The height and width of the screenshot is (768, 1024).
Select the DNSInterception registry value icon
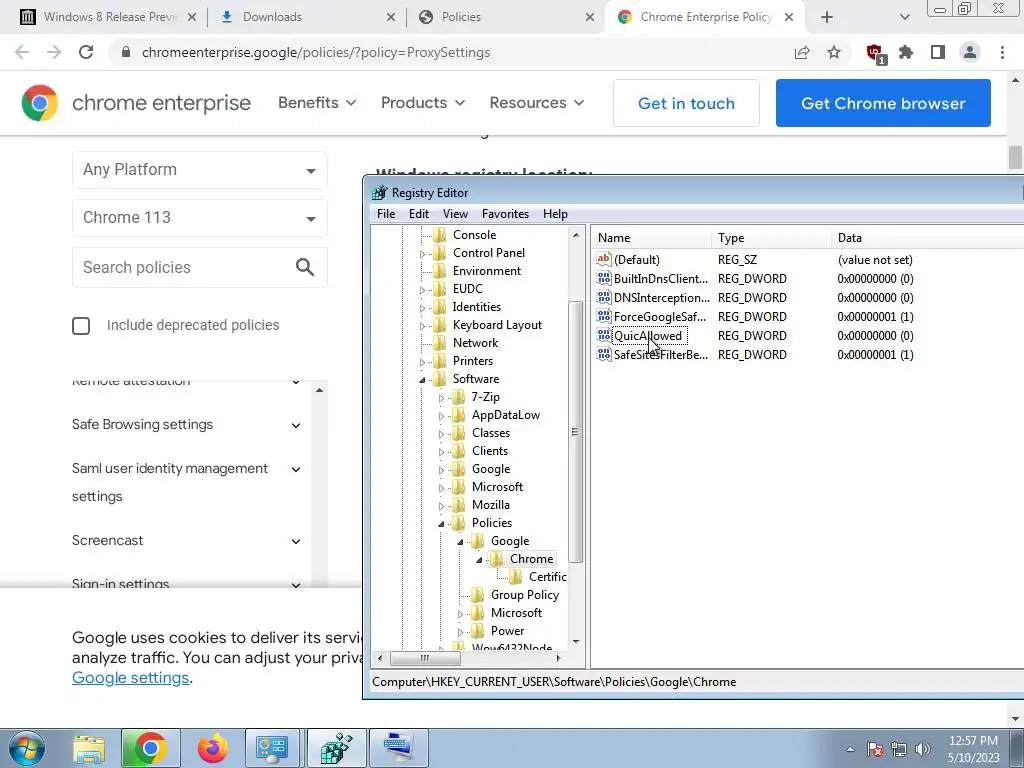pyautogui.click(x=604, y=298)
